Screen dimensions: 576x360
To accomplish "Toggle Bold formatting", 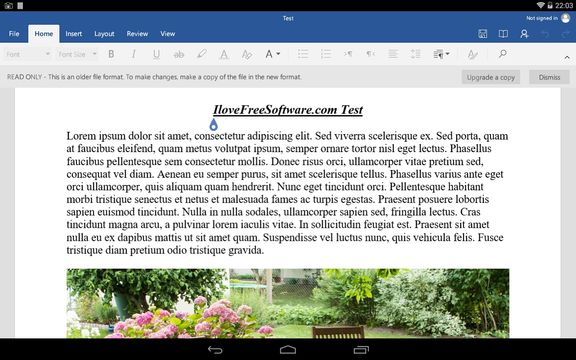I will pyautogui.click(x=111, y=54).
